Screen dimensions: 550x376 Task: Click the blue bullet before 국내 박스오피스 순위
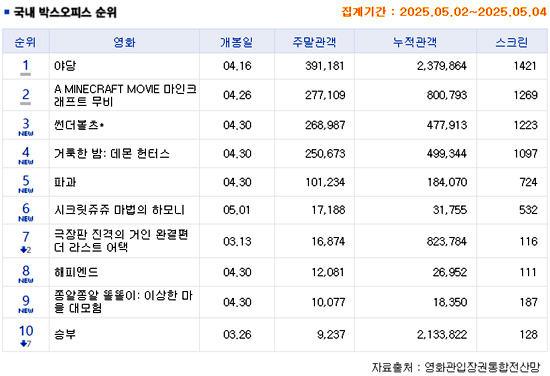(7, 12)
